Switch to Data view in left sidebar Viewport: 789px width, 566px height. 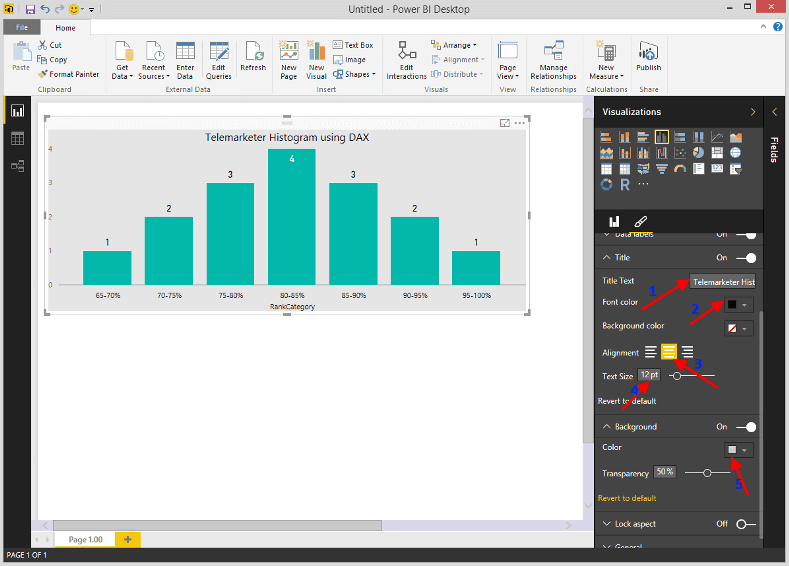17,138
